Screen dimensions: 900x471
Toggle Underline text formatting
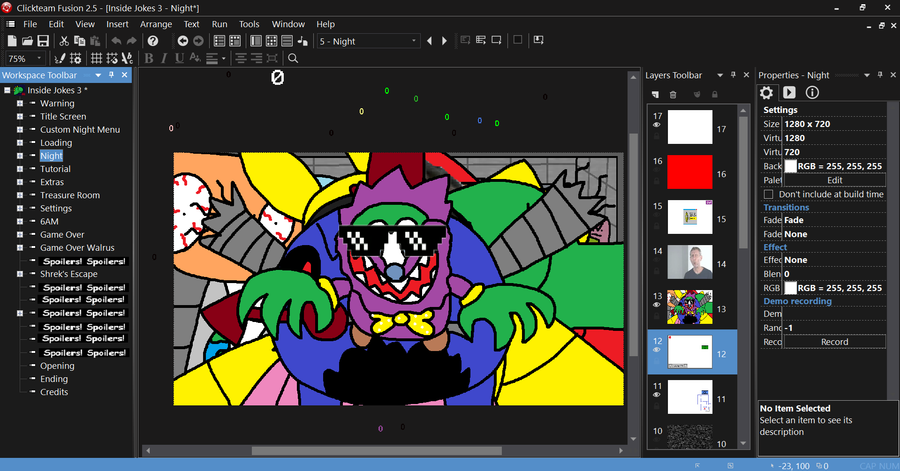click(x=179, y=58)
